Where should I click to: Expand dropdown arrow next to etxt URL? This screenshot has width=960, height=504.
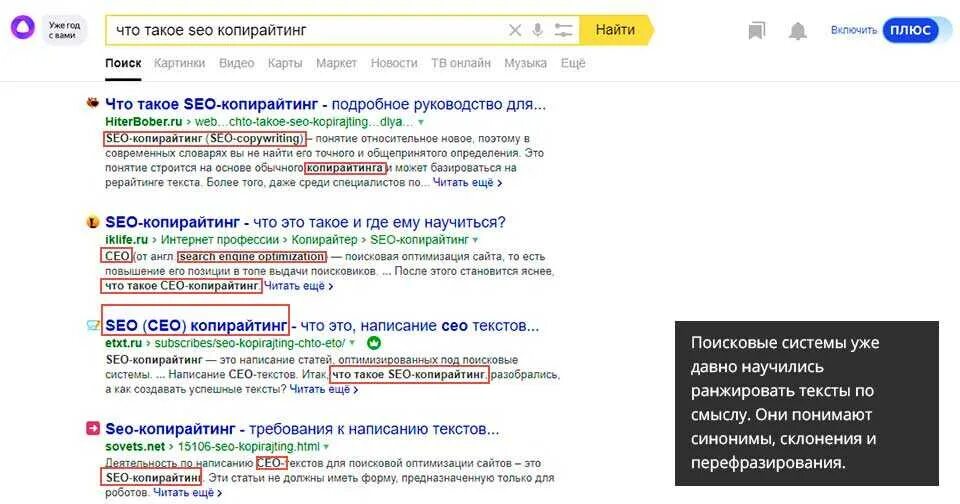point(353,344)
